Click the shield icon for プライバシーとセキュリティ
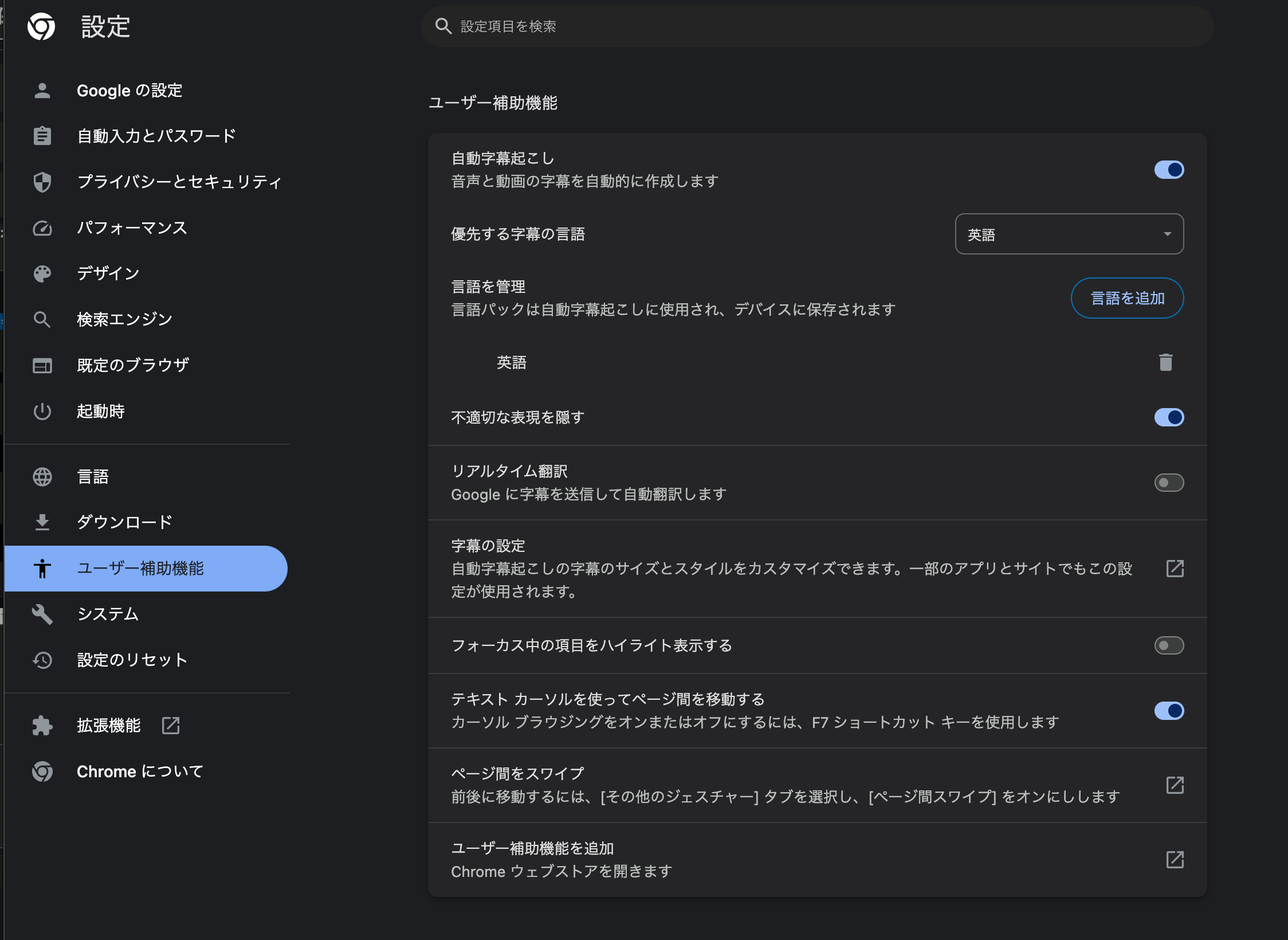The image size is (1288, 940). tap(42, 182)
